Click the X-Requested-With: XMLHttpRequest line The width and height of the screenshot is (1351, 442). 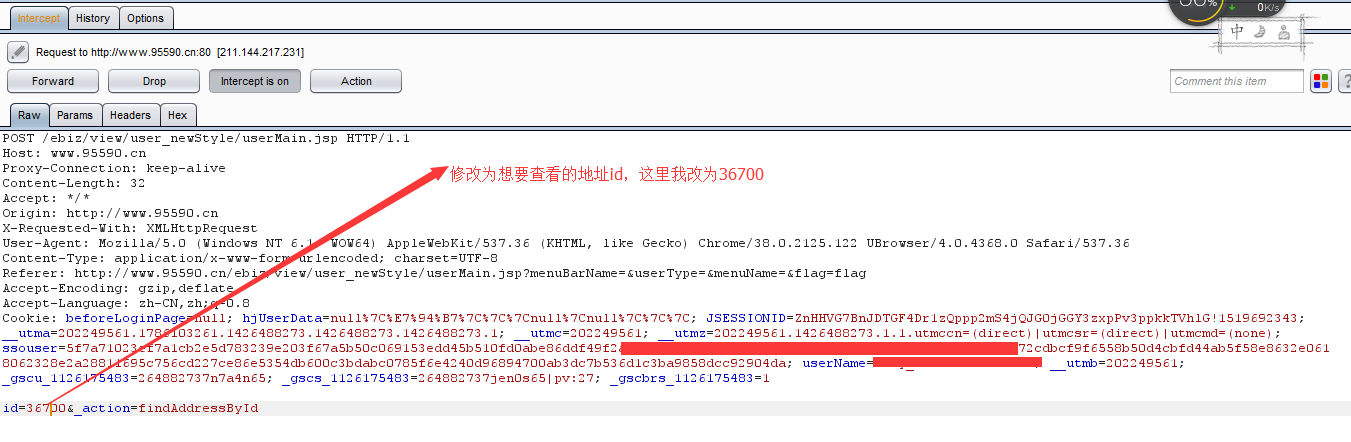[x=130, y=228]
